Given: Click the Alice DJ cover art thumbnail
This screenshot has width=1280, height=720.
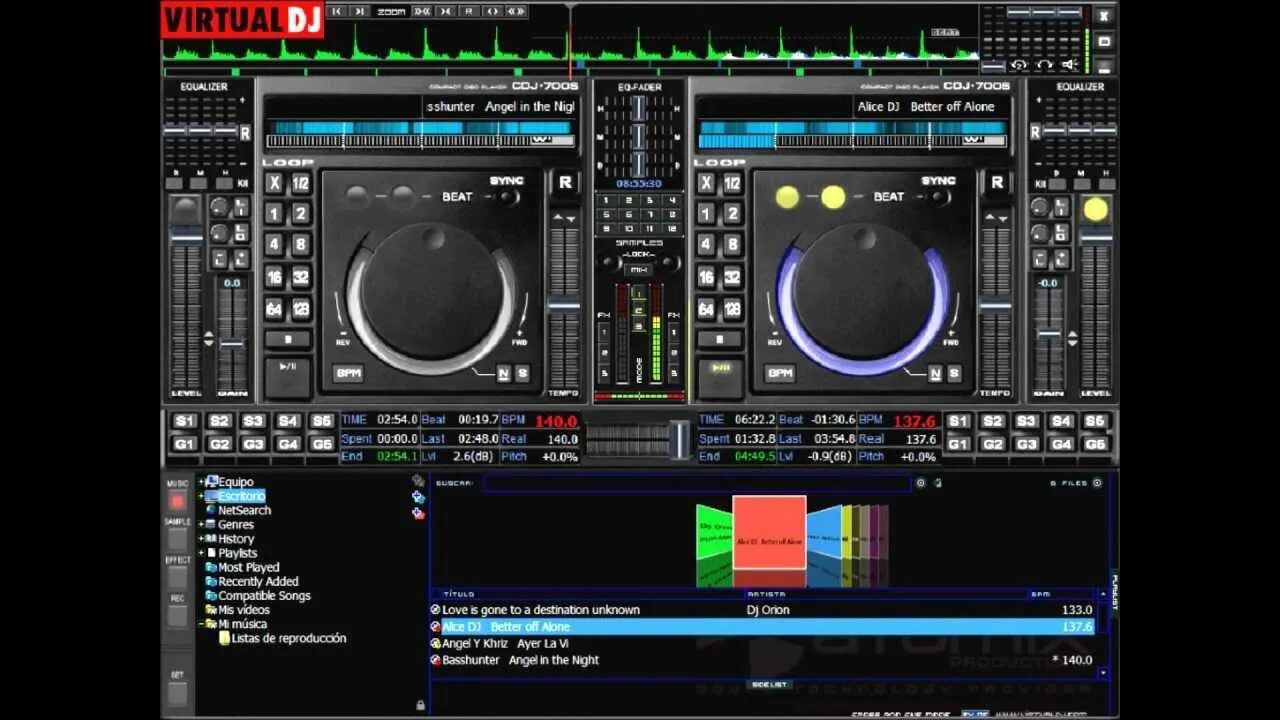Looking at the screenshot, I should click(x=769, y=533).
